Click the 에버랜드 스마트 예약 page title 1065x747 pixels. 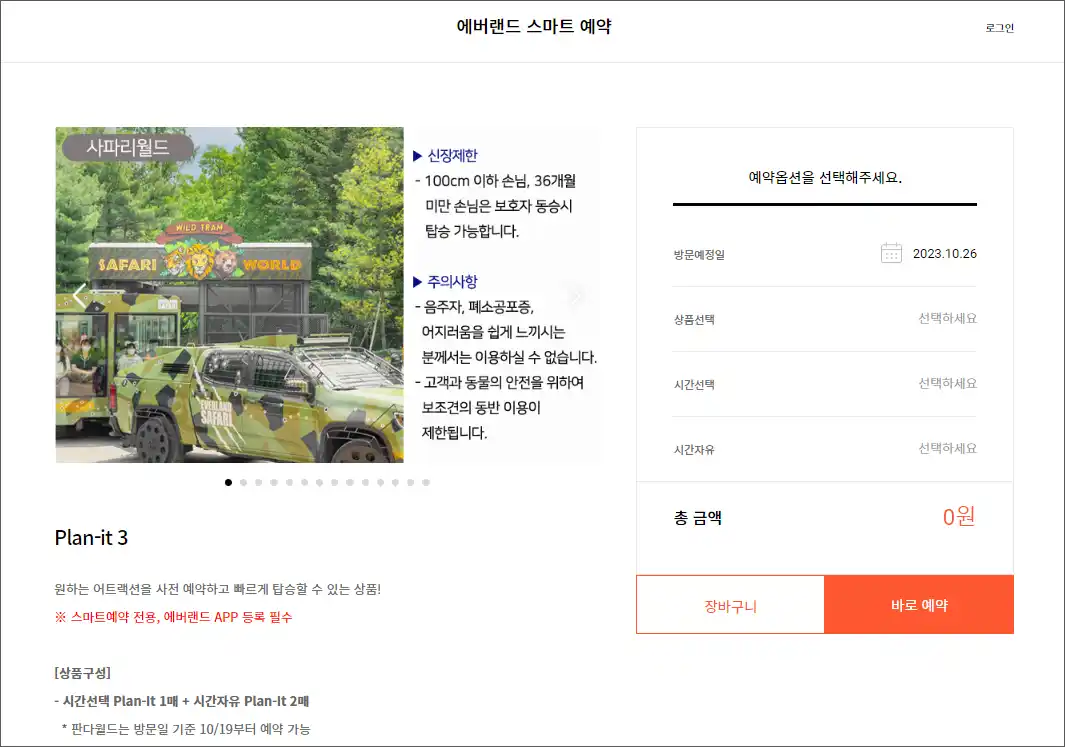point(534,26)
